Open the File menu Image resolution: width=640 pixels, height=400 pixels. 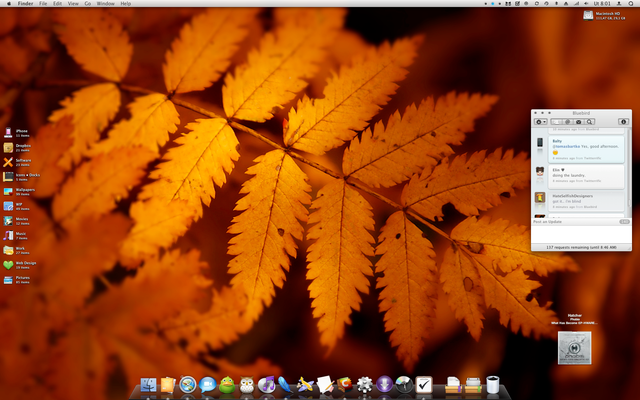pyautogui.click(x=43, y=4)
